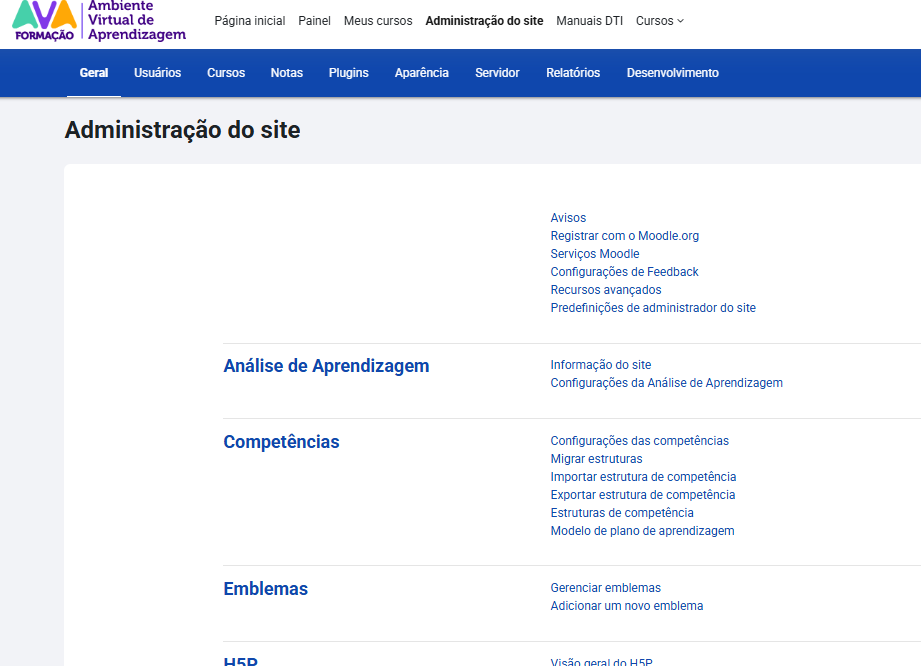Open Configurações de Feedback
Screen dimensions: 921x666
624,272
